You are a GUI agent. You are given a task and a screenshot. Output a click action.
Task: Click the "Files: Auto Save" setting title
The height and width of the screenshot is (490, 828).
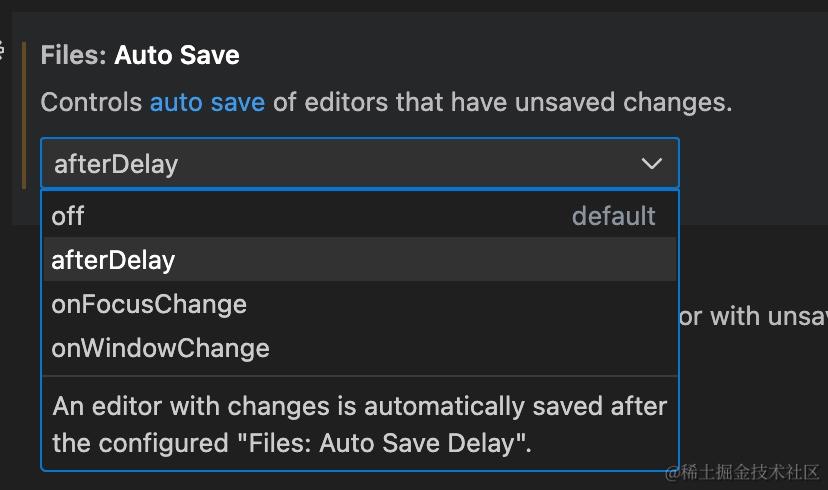(140, 54)
